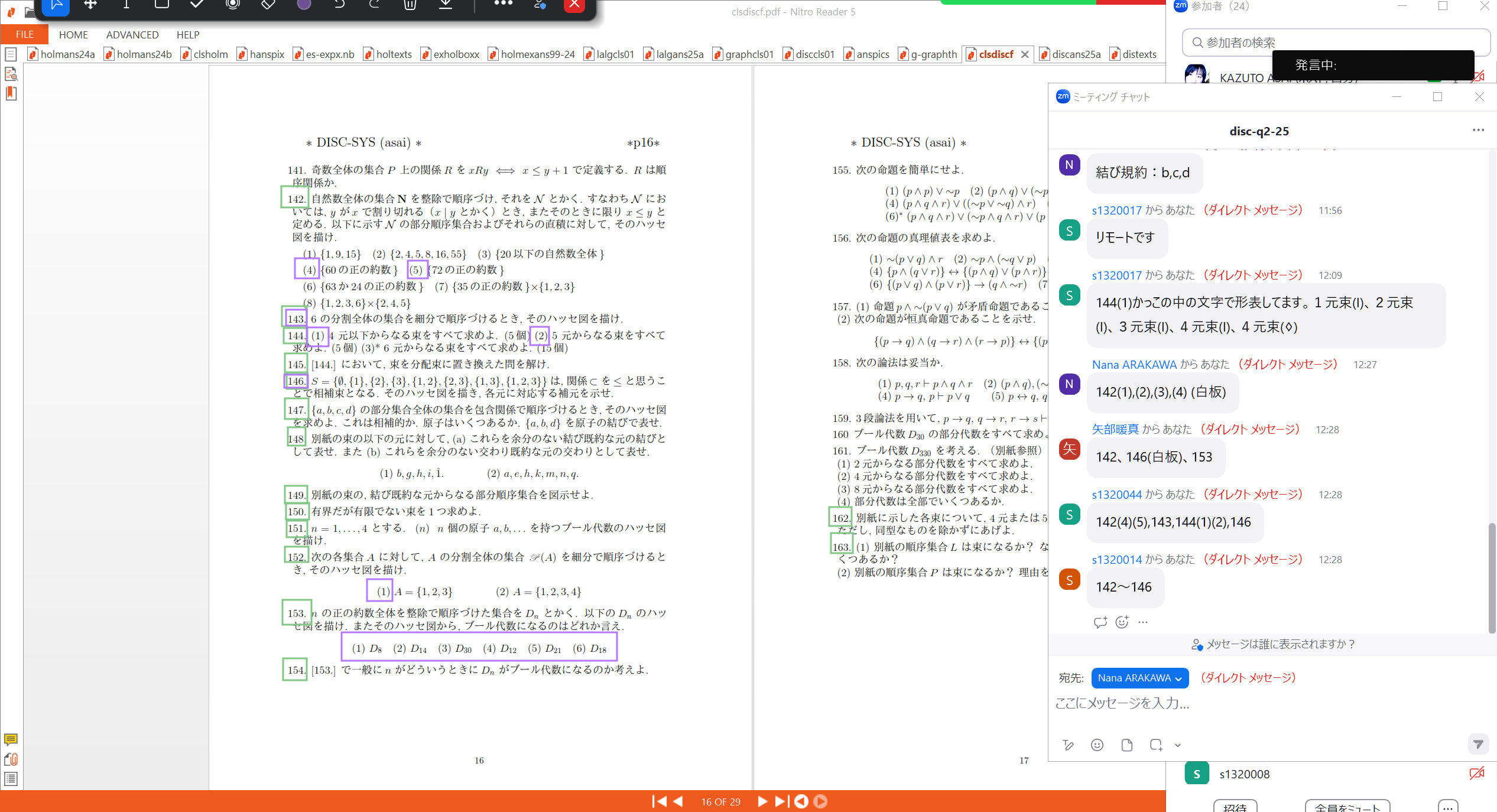Select the checkmark stamp annotation tool
The height and width of the screenshot is (812, 1497).
coord(197,5)
